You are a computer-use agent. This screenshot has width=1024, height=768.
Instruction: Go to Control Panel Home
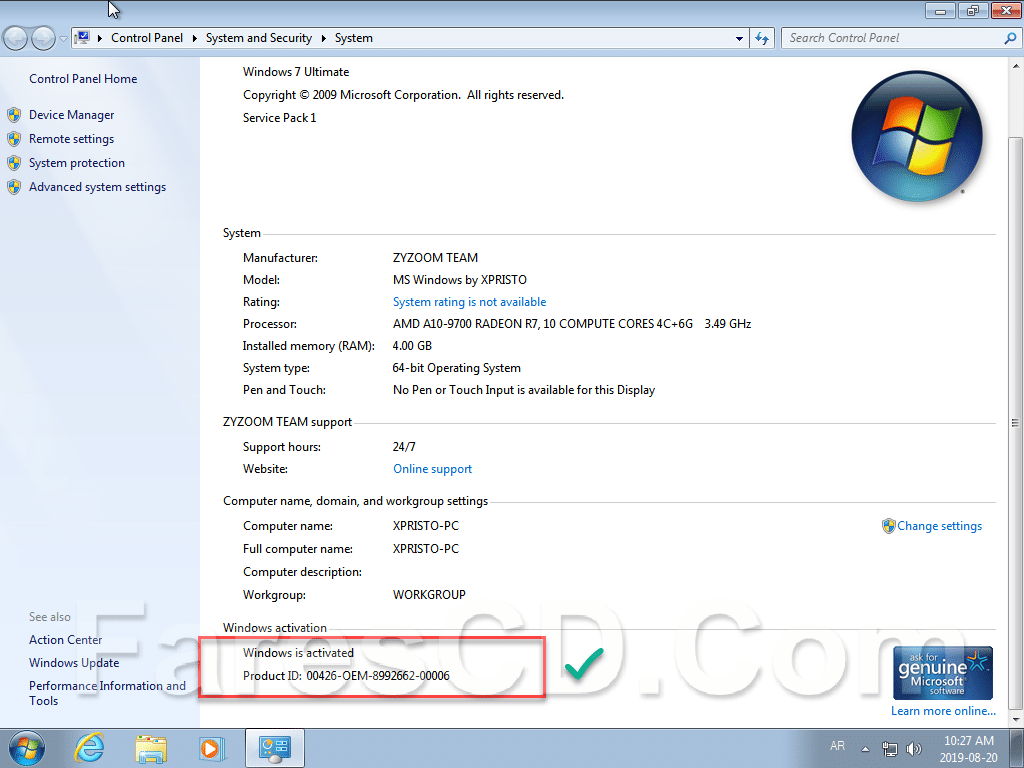coord(83,79)
